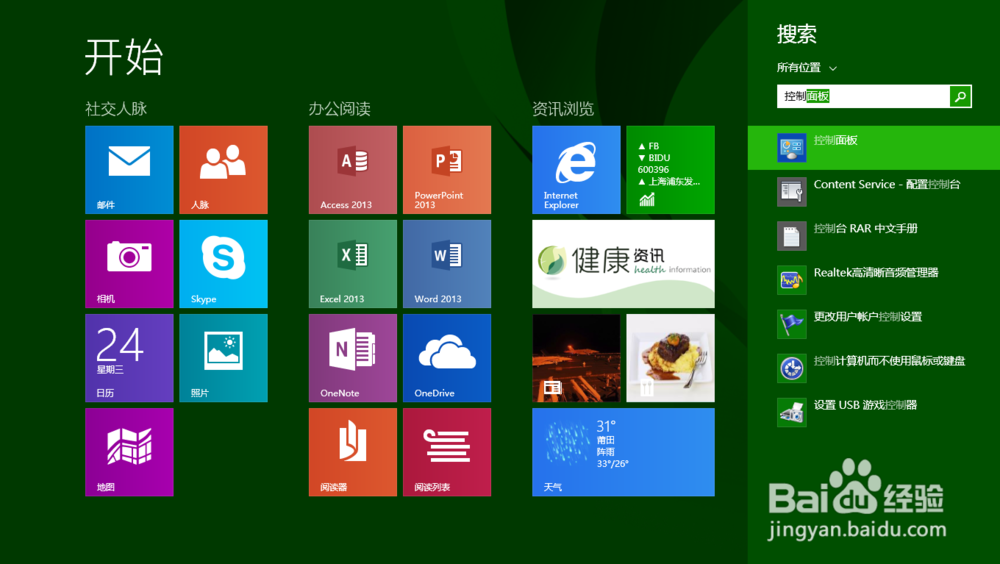Select 设置 USB 游戏控制器 result

pyautogui.click(x=874, y=412)
